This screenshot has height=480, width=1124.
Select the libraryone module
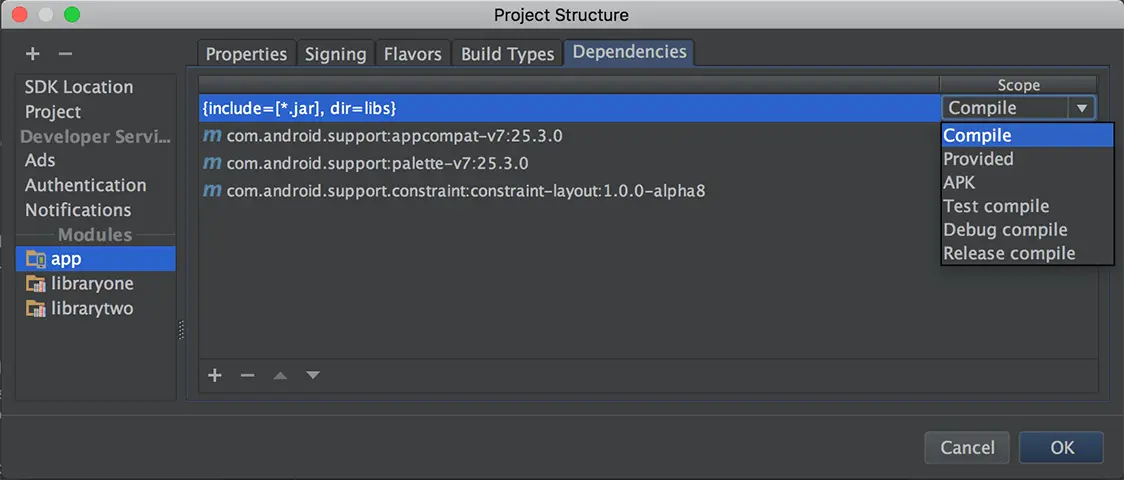pos(91,284)
